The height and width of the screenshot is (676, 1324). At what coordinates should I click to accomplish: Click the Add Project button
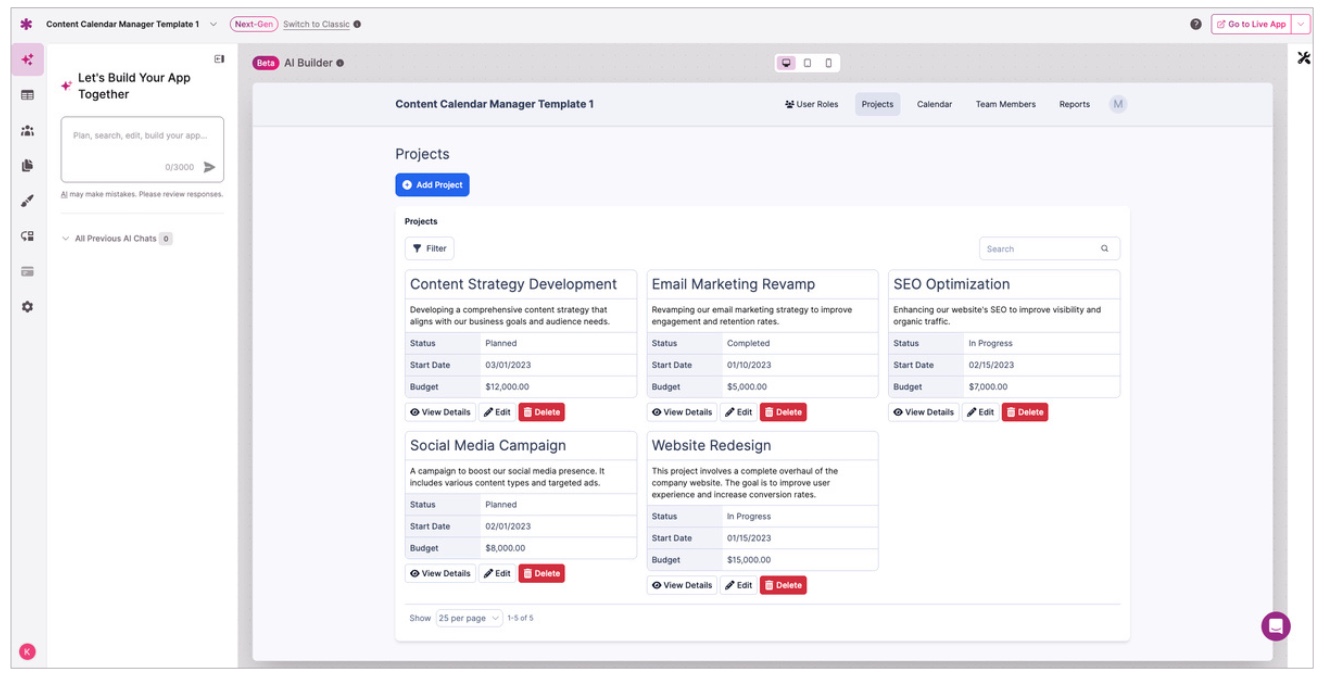pyautogui.click(x=432, y=185)
